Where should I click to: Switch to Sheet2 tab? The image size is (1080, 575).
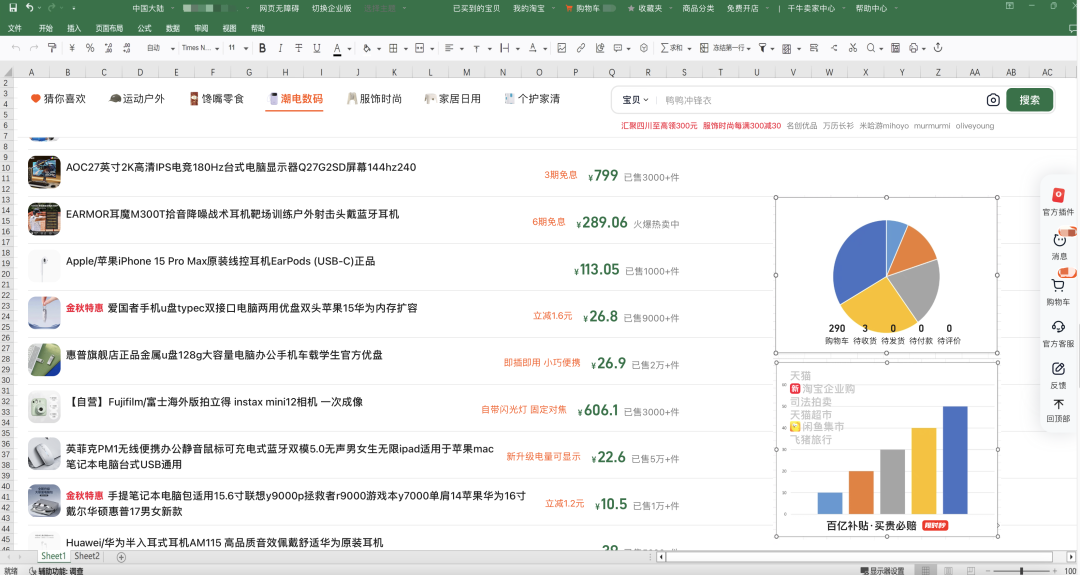coord(87,556)
